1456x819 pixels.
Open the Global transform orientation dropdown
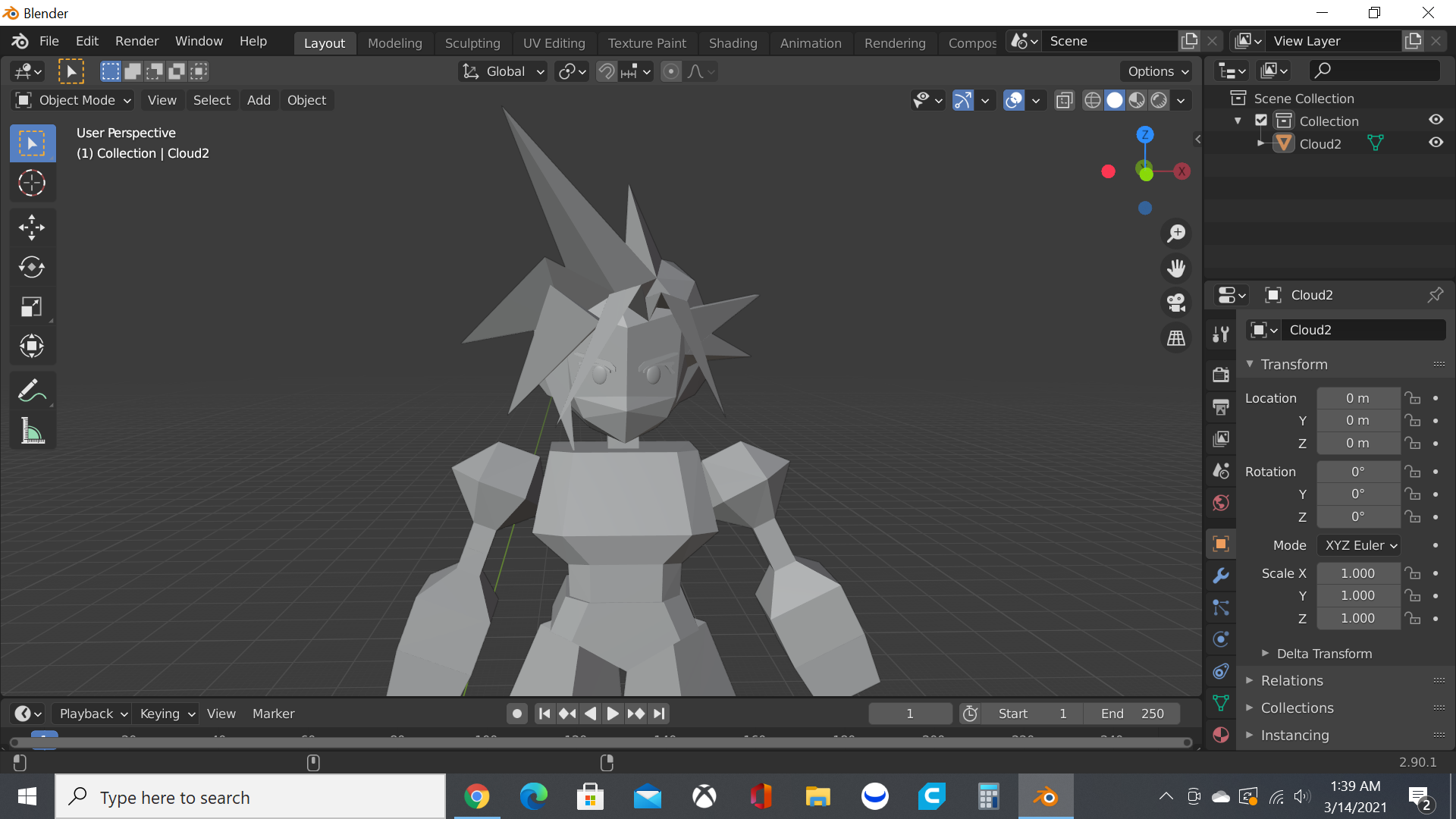pyautogui.click(x=503, y=71)
